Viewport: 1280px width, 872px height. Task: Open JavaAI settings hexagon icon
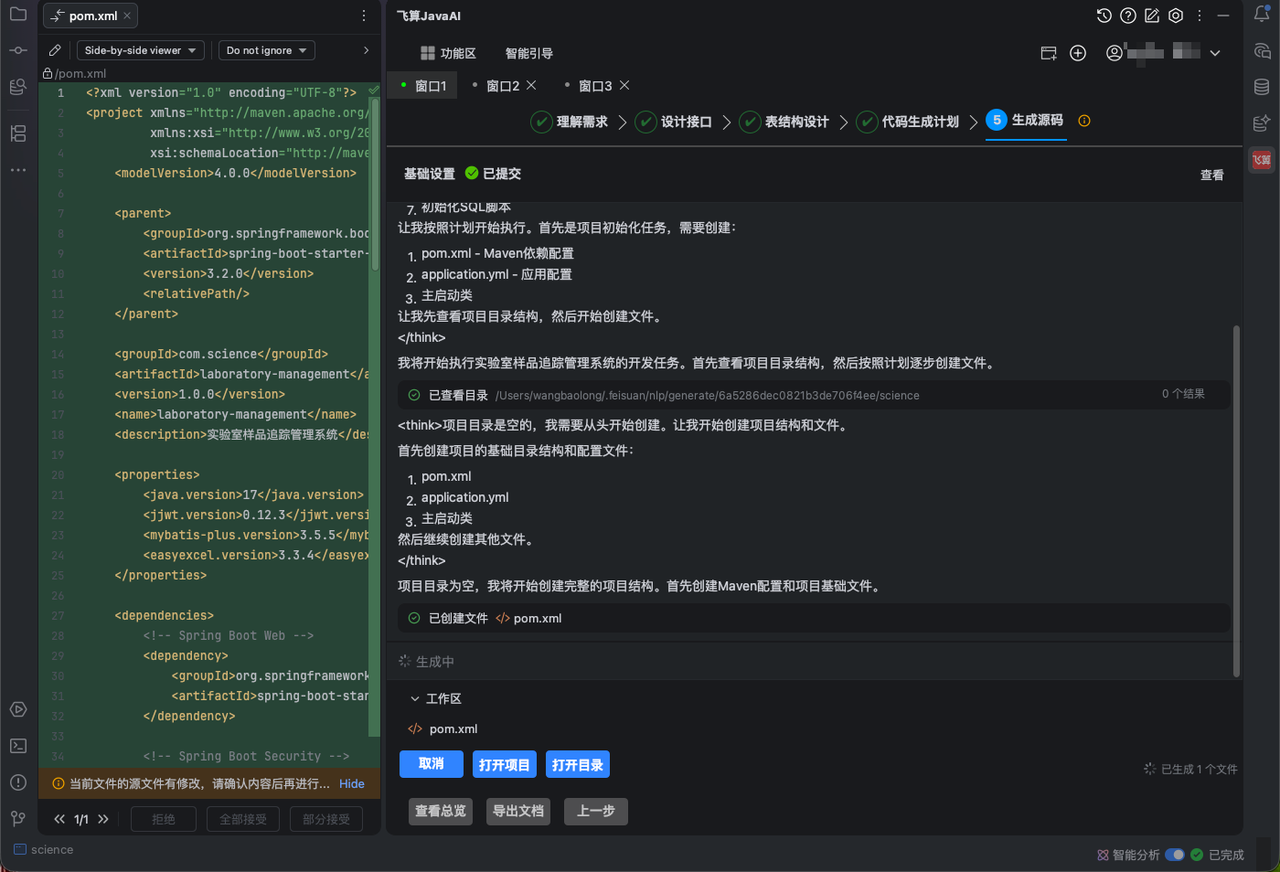(x=1176, y=15)
